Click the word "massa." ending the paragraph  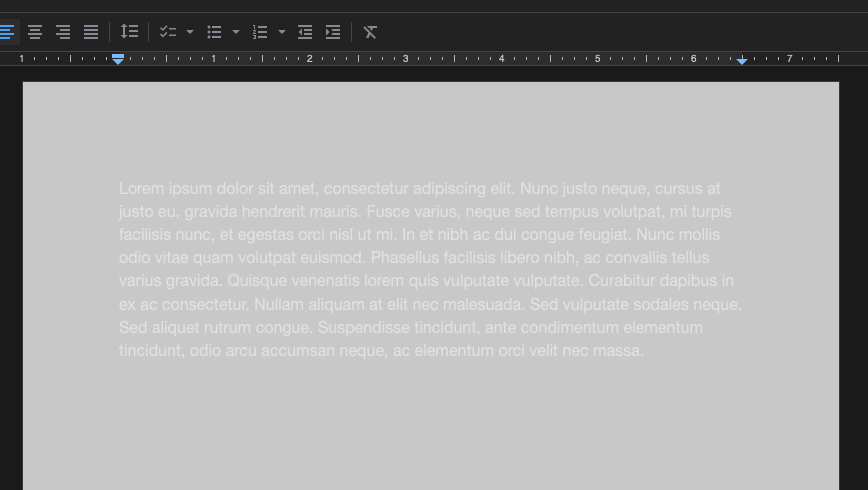coord(618,350)
